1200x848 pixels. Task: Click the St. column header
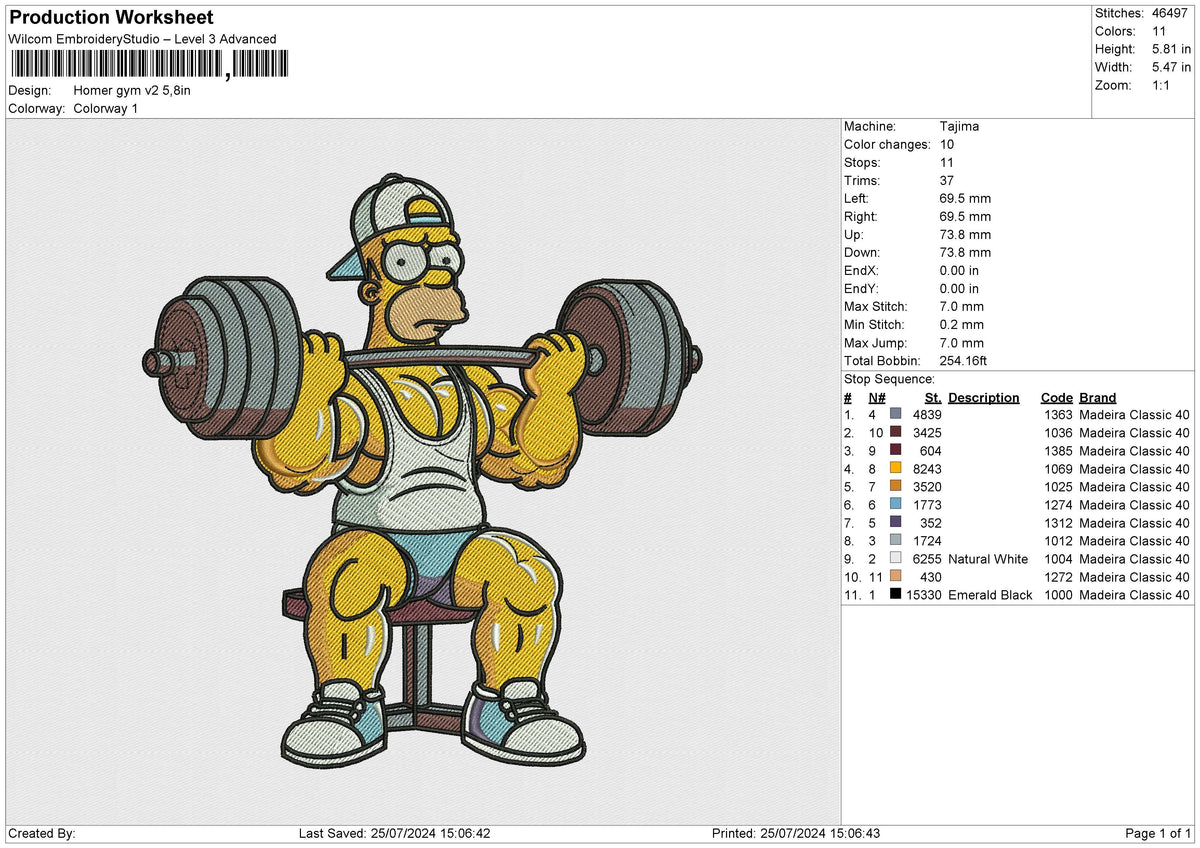(x=932, y=397)
